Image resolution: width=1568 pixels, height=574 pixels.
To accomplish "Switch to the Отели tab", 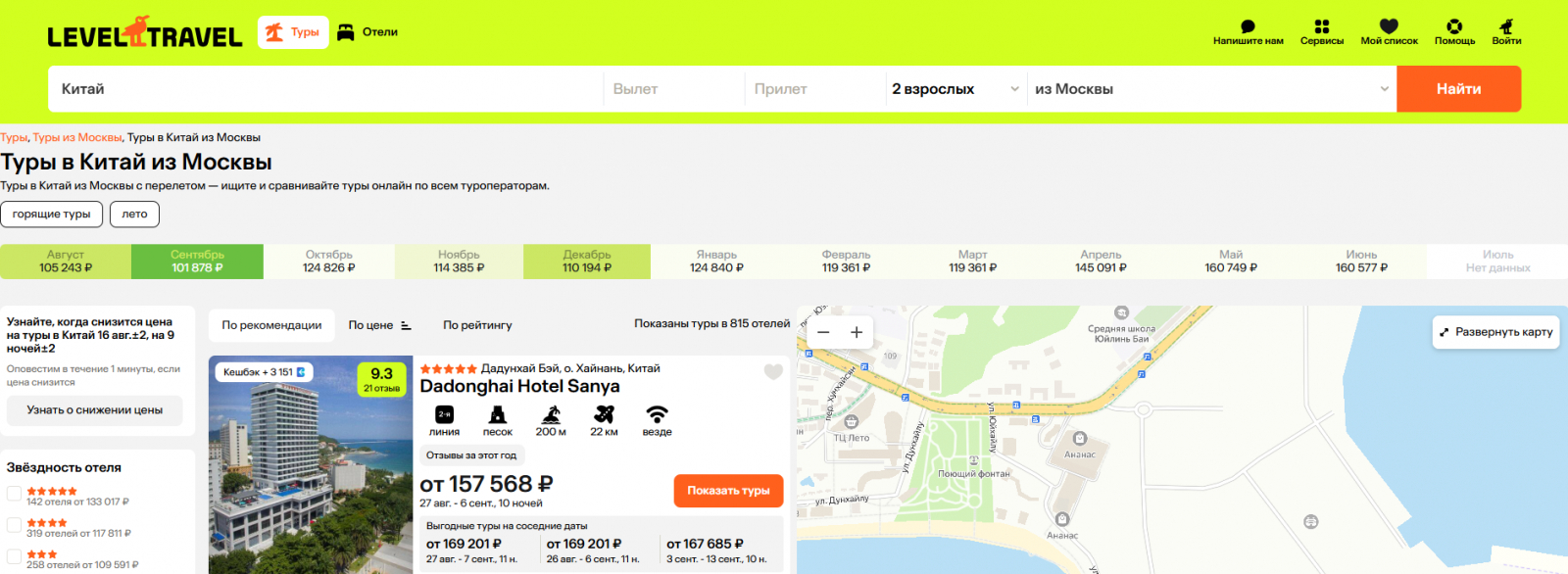I will coord(367,32).
